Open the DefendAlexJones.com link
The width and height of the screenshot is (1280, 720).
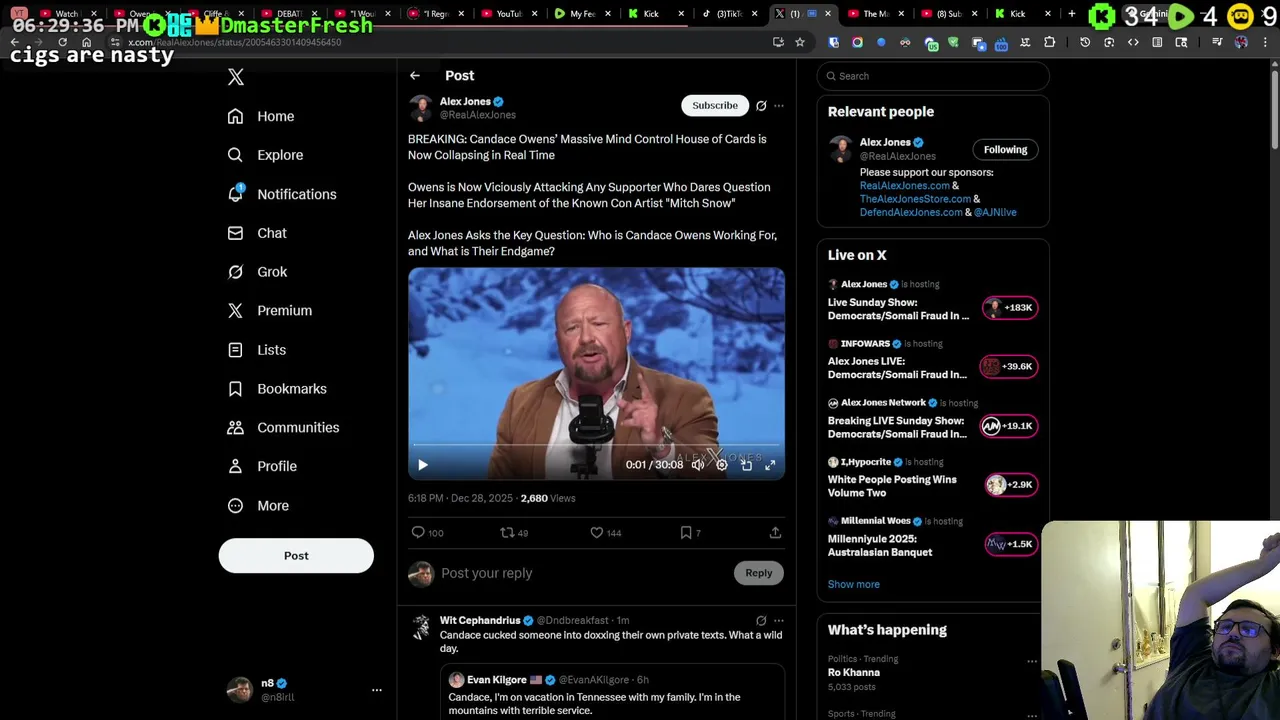[911, 212]
